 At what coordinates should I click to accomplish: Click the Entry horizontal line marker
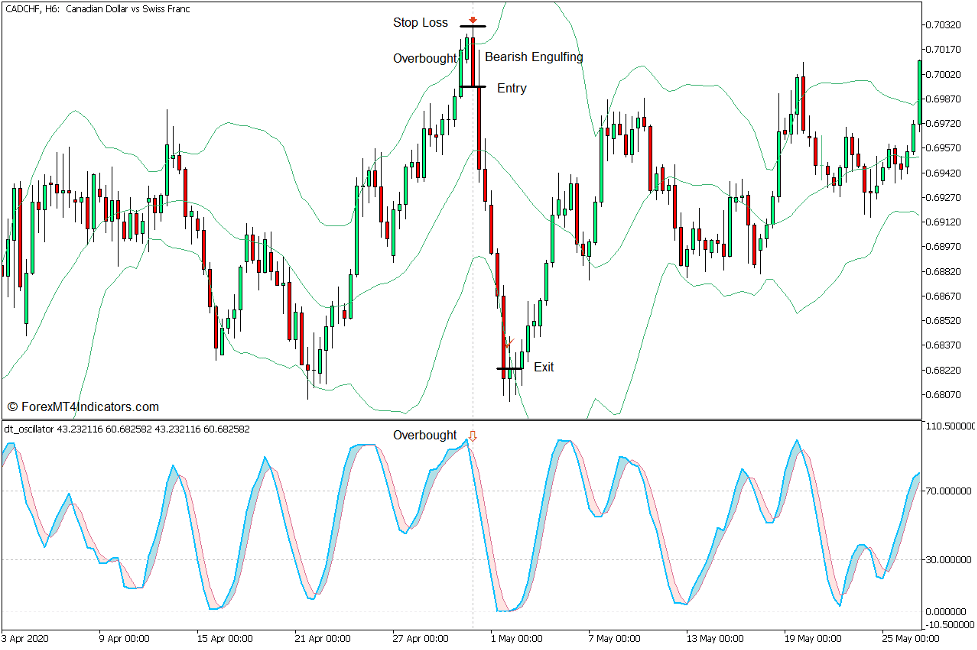[470, 88]
